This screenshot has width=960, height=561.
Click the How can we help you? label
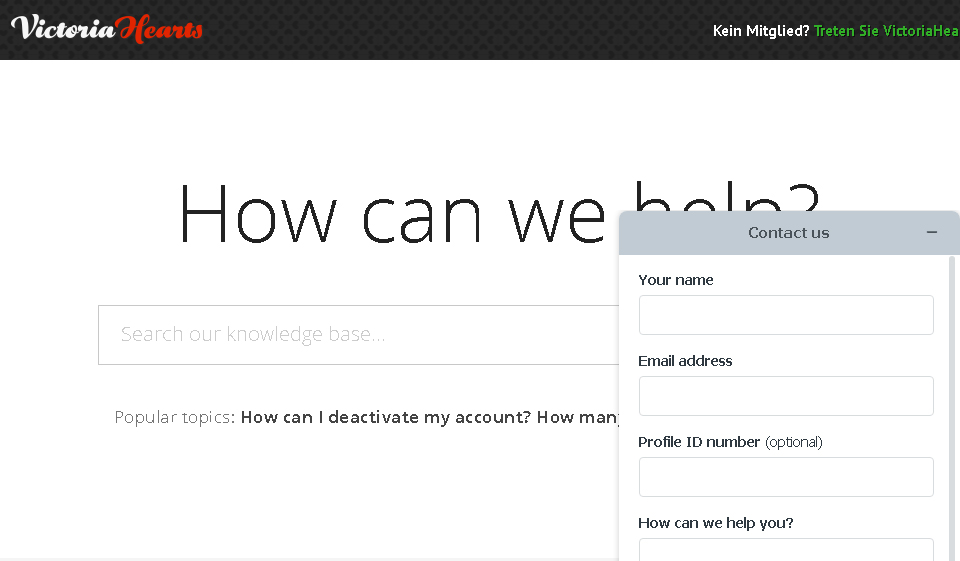(716, 523)
